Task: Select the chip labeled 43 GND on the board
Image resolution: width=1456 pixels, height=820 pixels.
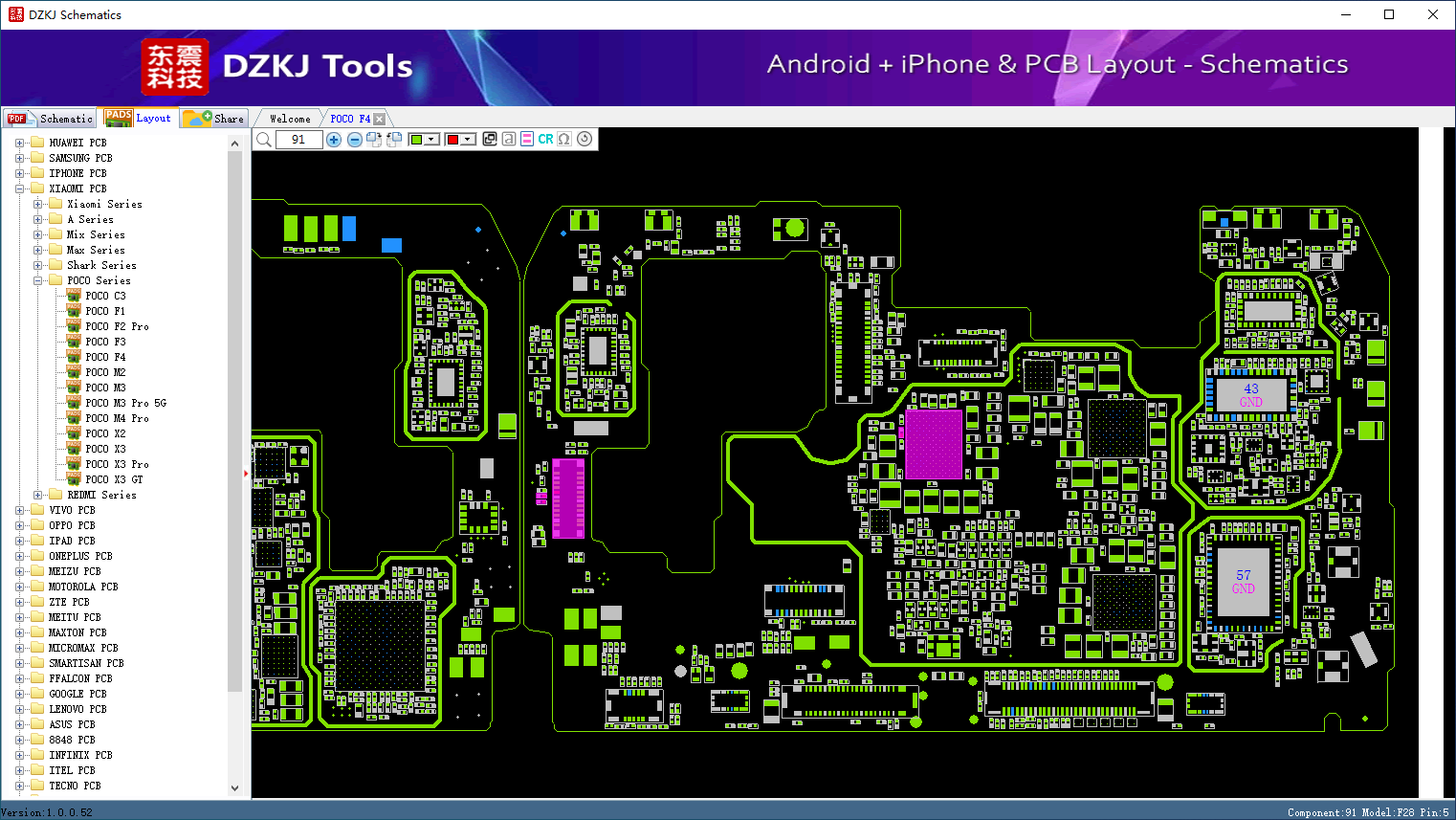Action: (1250, 395)
